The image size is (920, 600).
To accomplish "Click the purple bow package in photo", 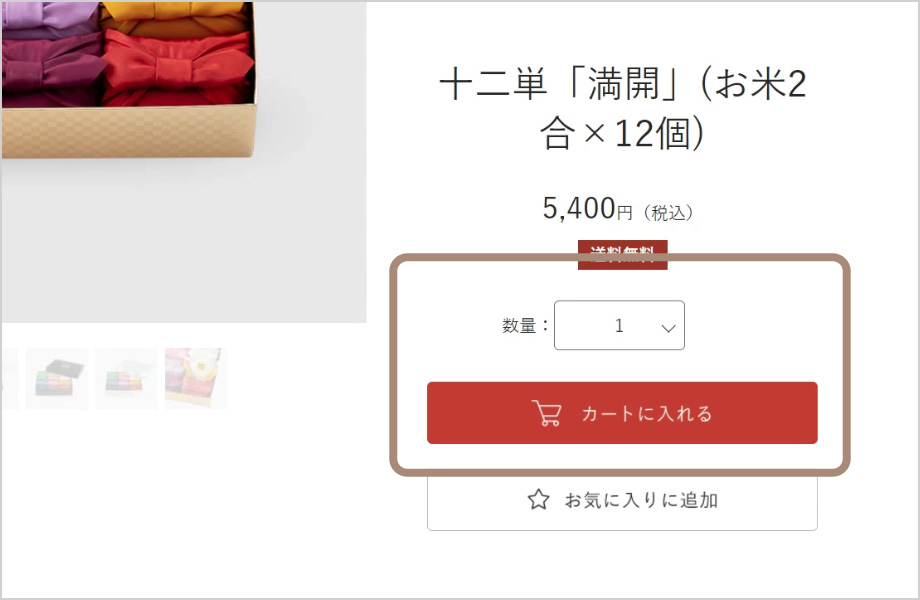I will pyautogui.click(x=52, y=67).
